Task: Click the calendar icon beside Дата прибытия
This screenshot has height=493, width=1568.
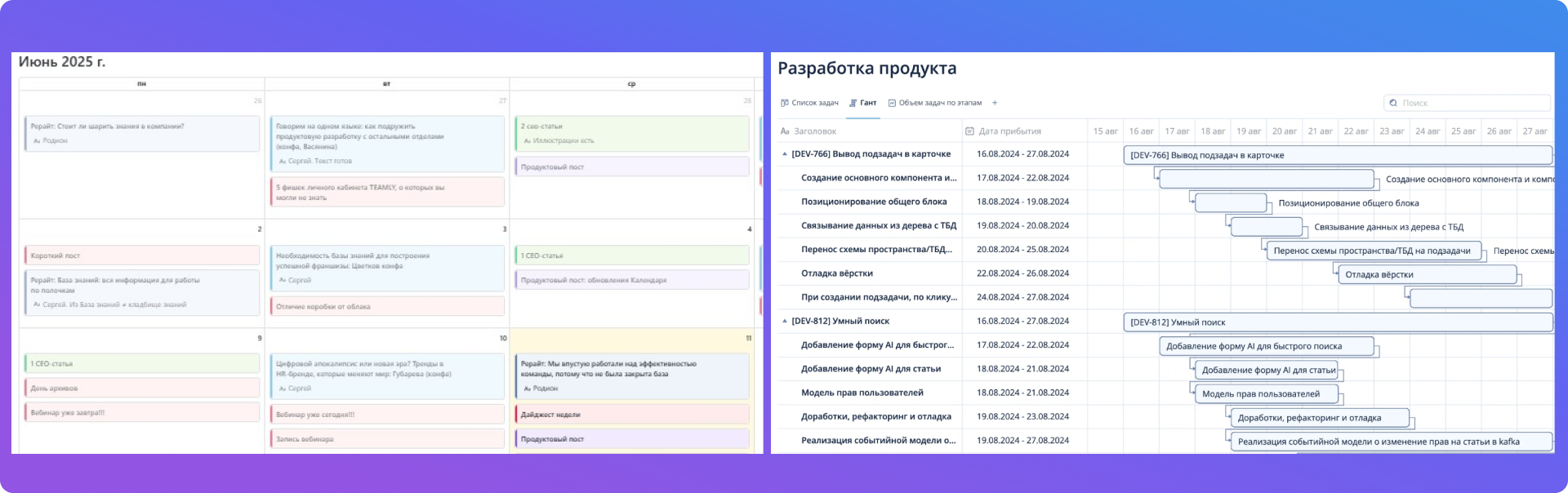Action: [969, 131]
